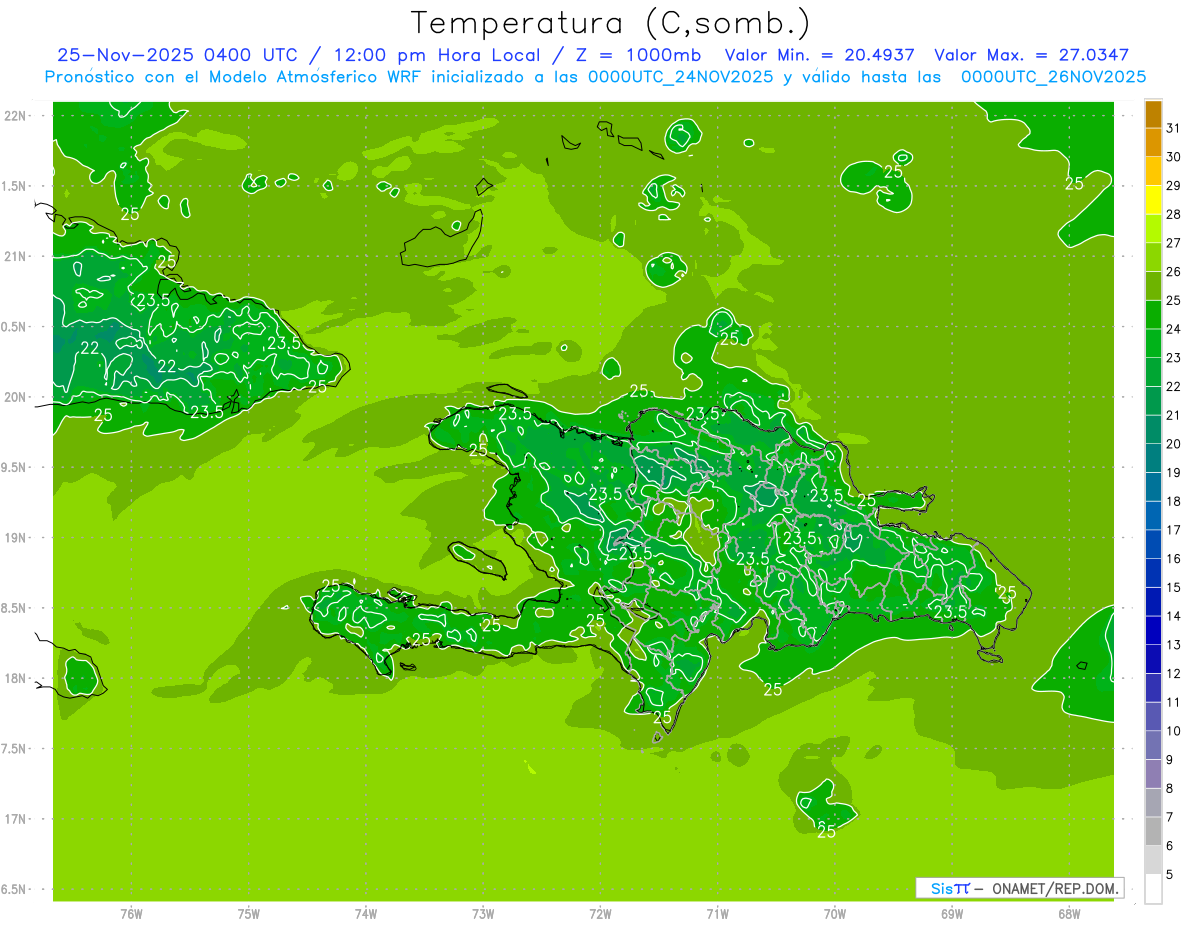This screenshot has width=1200, height=927.
Task: Click the yellow swatch between 28 and 29
Action: pyautogui.click(x=1153, y=200)
